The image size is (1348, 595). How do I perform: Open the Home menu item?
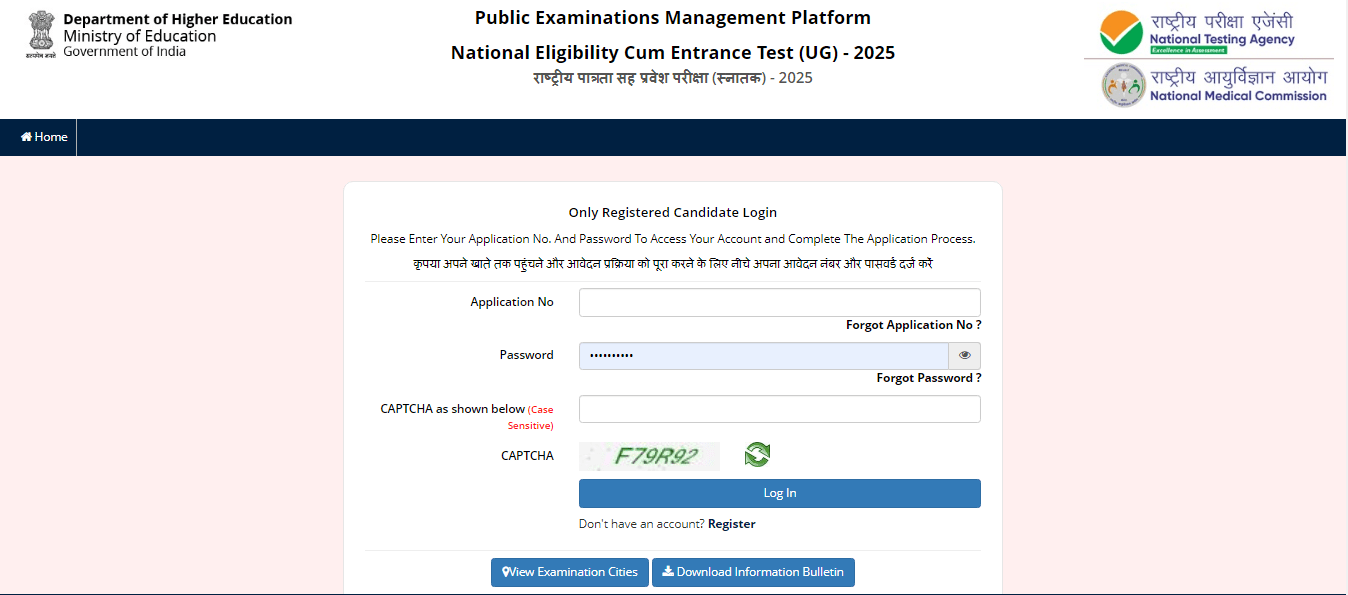44,137
